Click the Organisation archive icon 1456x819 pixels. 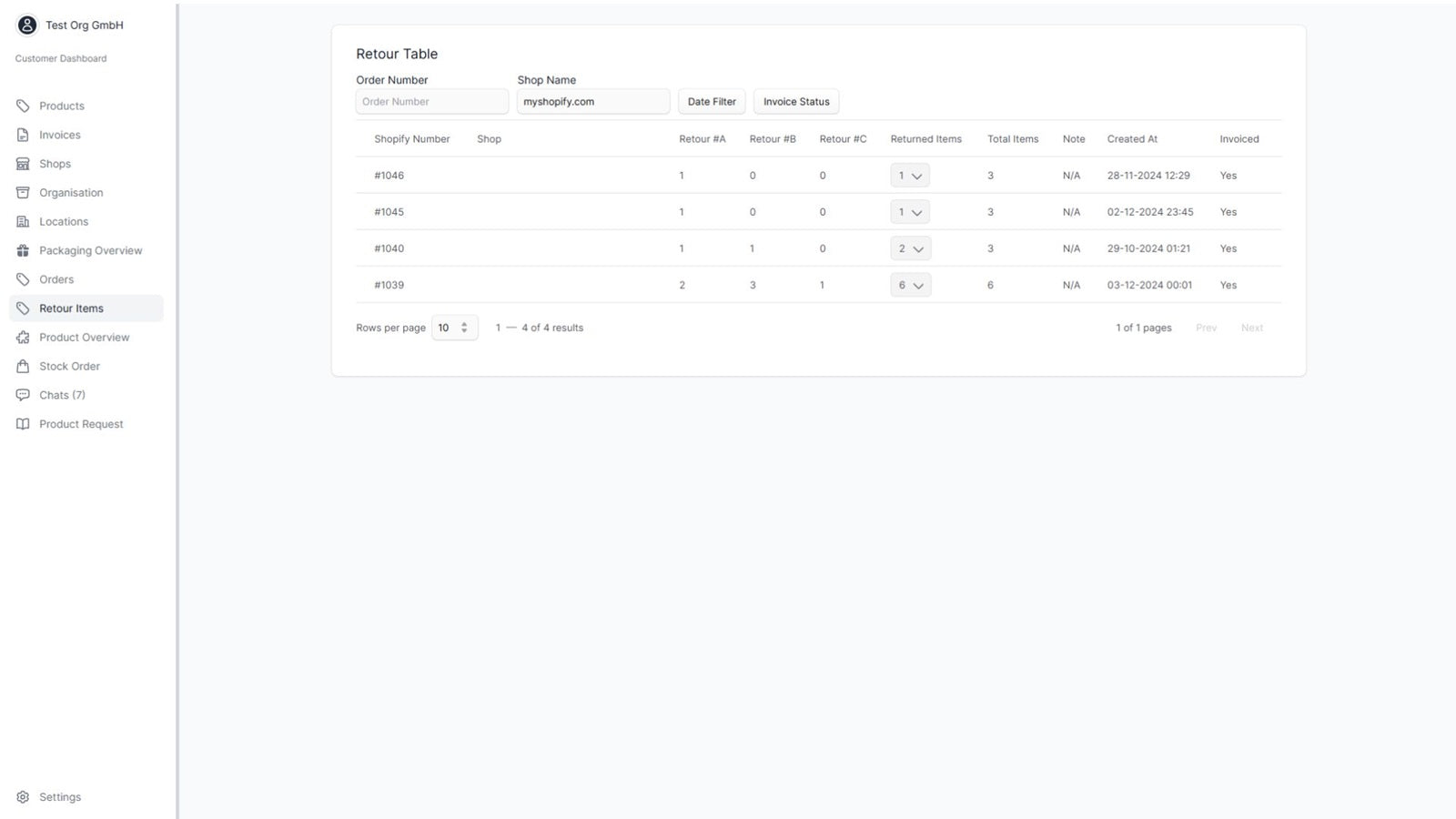(x=23, y=193)
